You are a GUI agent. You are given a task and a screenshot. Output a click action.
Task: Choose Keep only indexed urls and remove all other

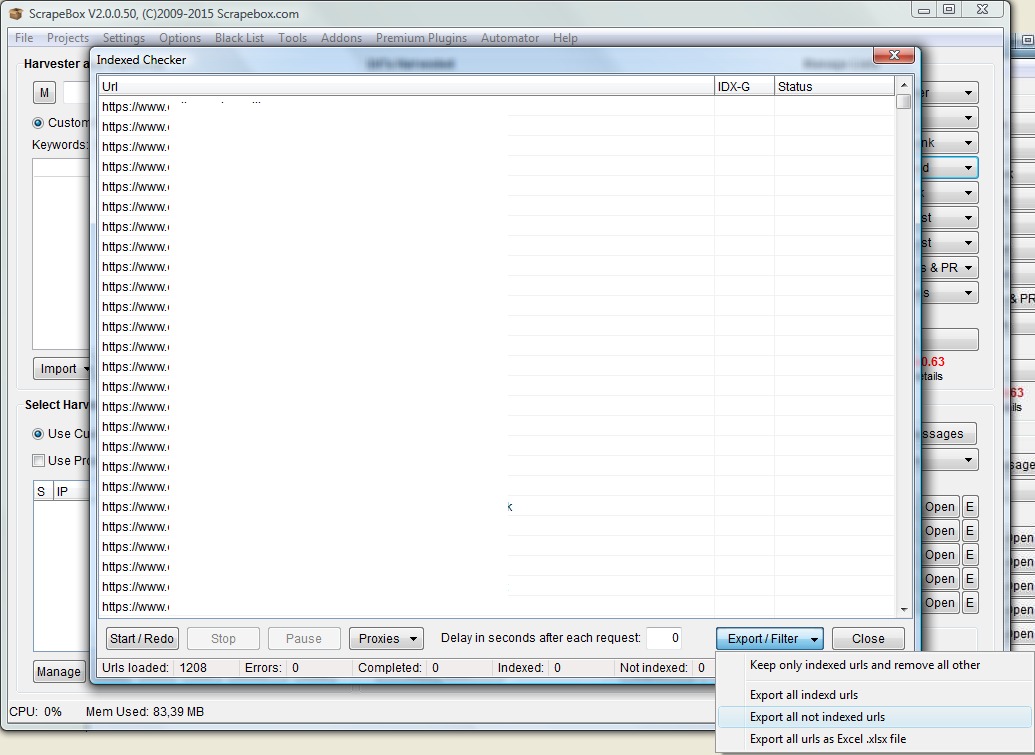874,665
